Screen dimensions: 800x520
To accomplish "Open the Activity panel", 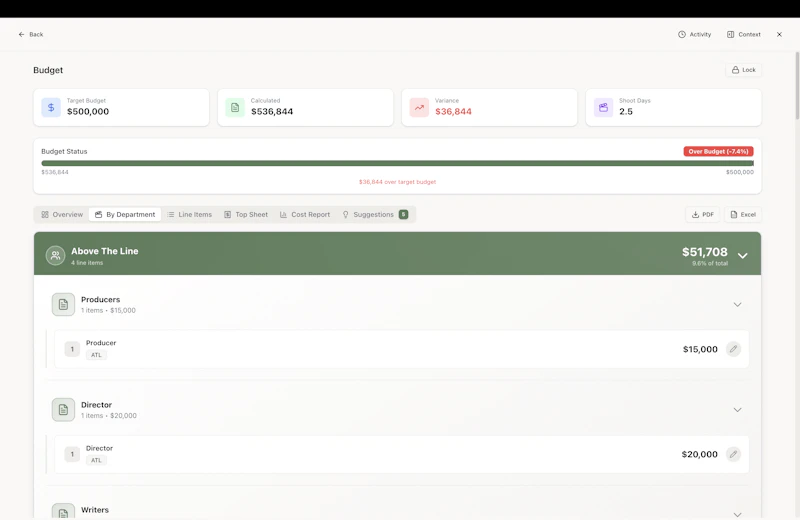I will [694, 34].
